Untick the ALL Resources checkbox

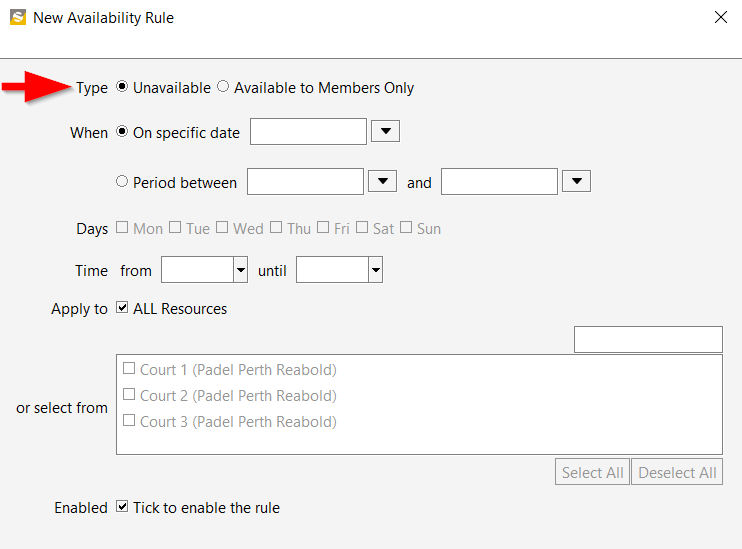(x=122, y=308)
